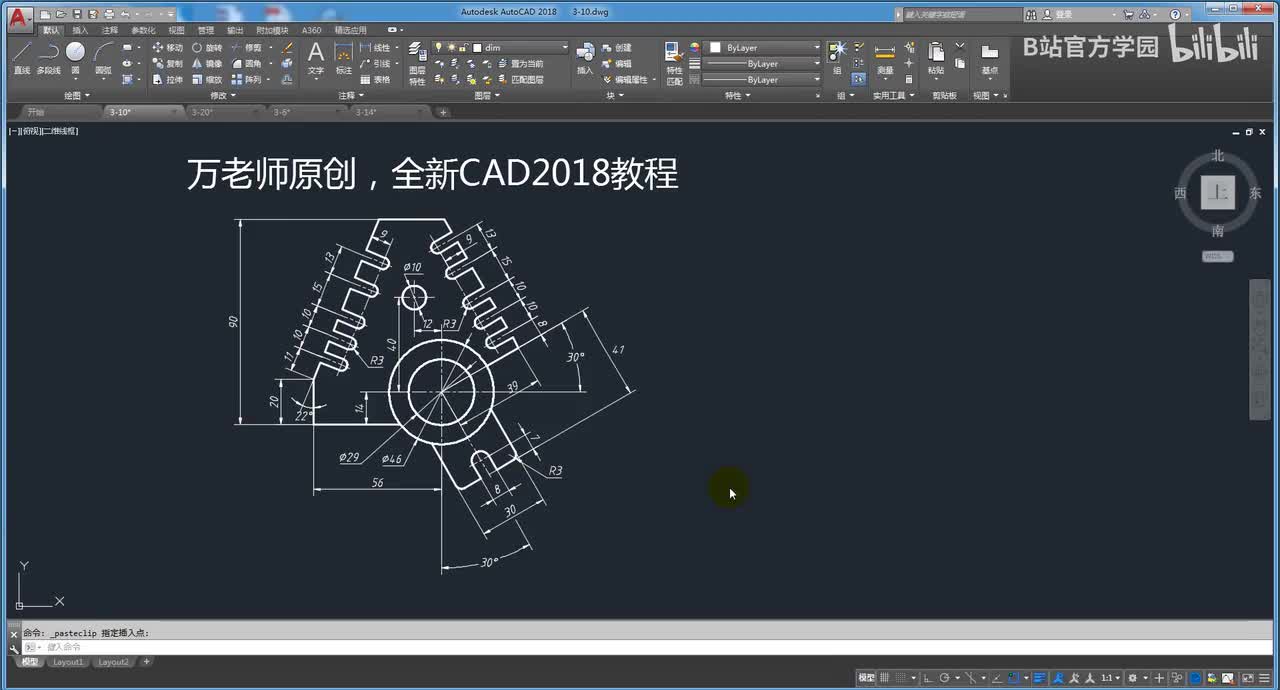Screen dimensions: 1280x690
Task: Click the 登录 sign-in button
Action: click(1056, 14)
